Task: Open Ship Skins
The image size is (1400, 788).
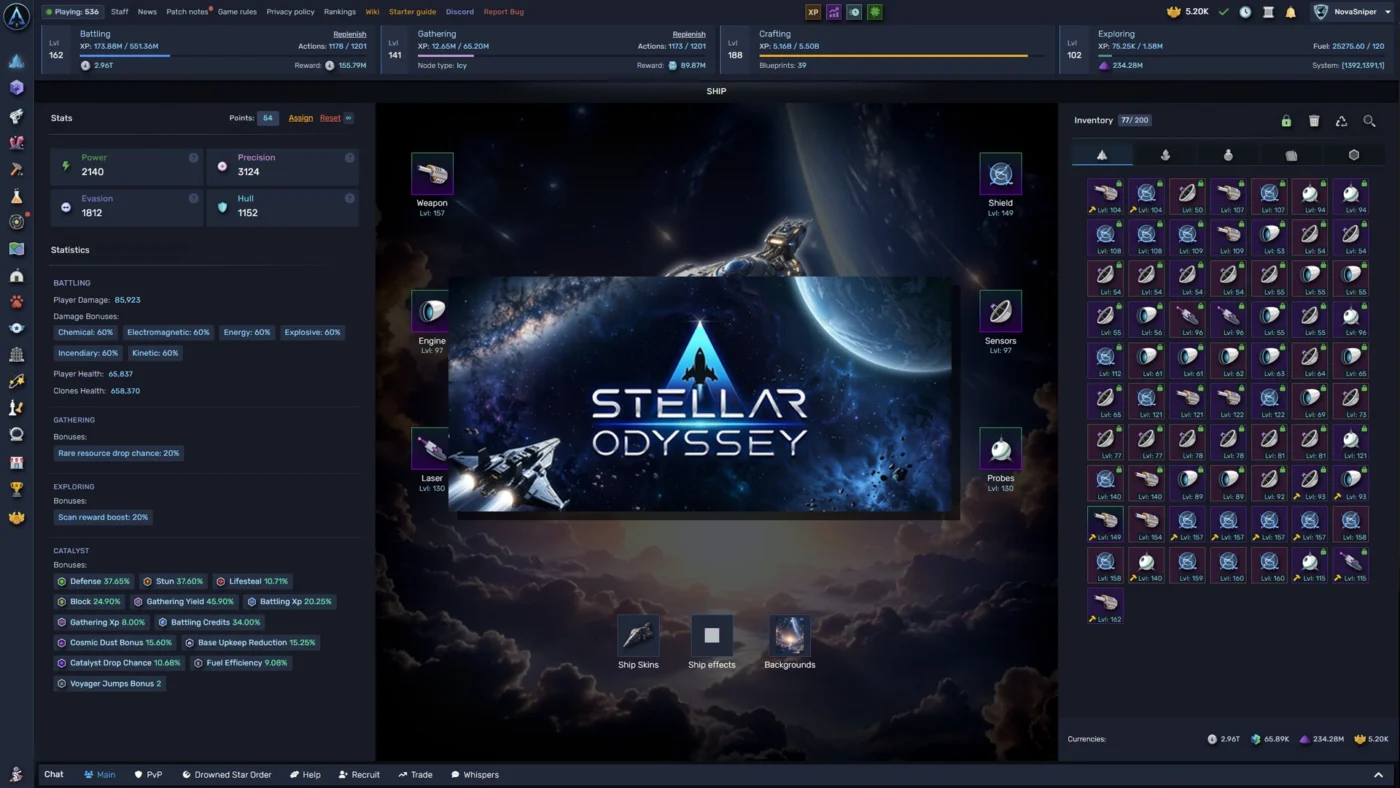Action: click(638, 636)
